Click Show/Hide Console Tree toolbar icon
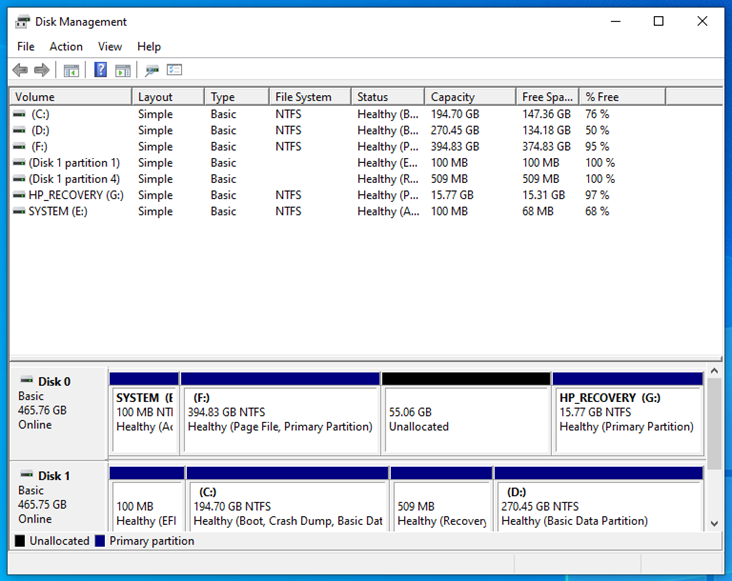This screenshot has width=732, height=581. (x=71, y=70)
